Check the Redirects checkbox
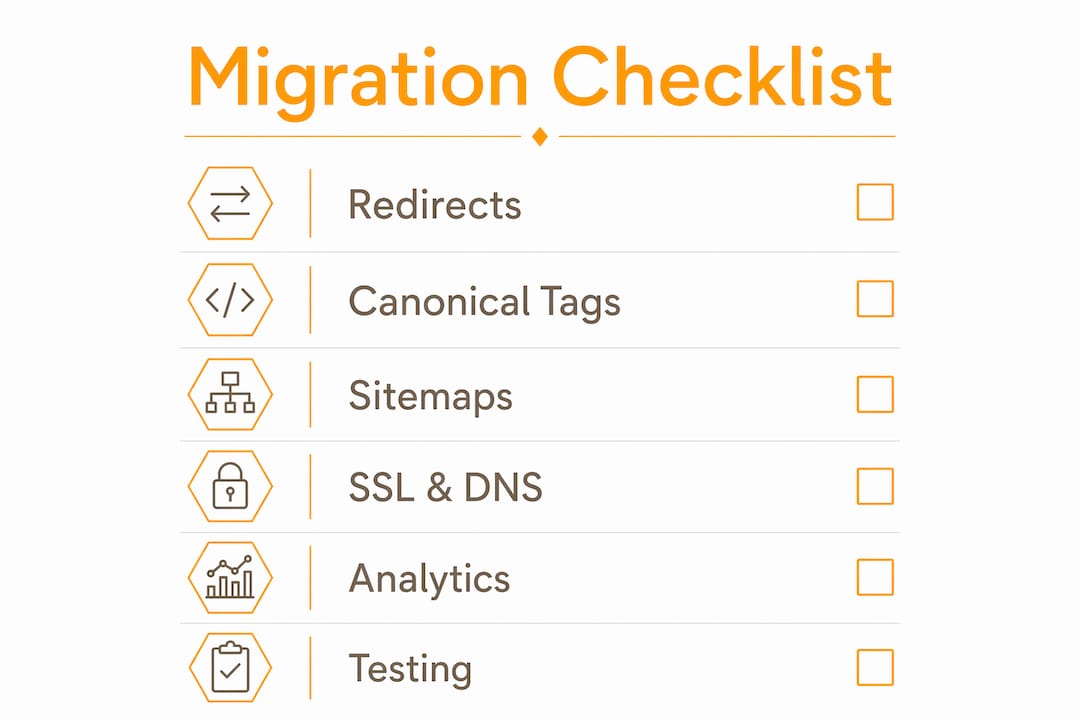1080x720 pixels. click(x=875, y=202)
